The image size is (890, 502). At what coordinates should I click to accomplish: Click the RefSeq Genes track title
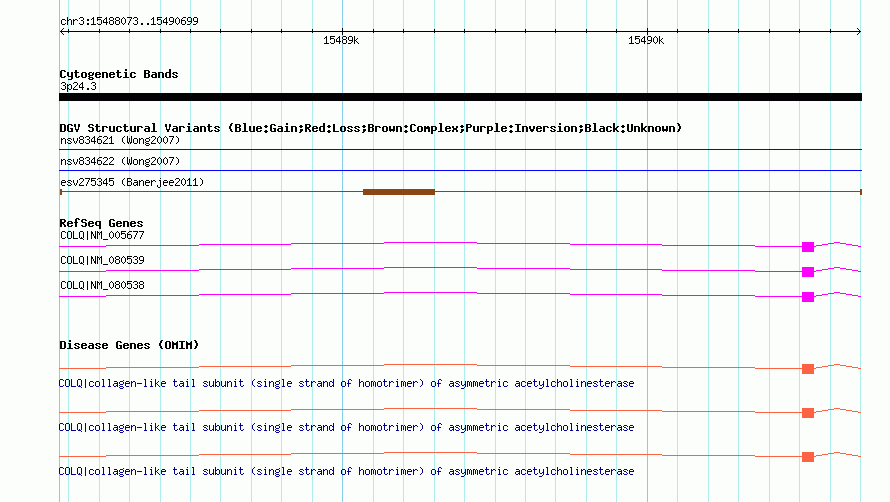101,223
